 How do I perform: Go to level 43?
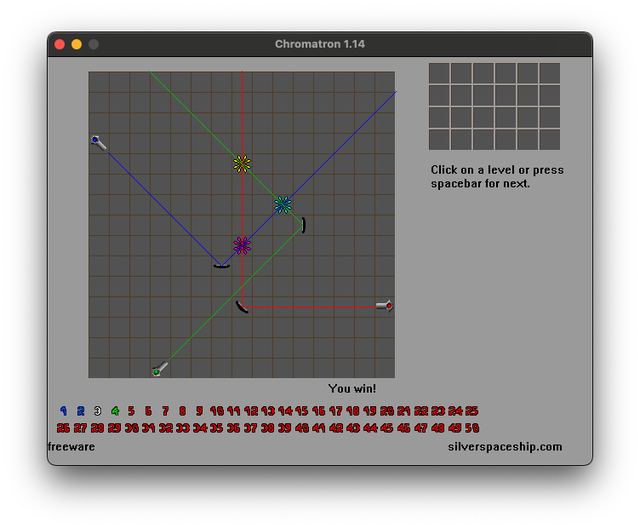coord(353,428)
